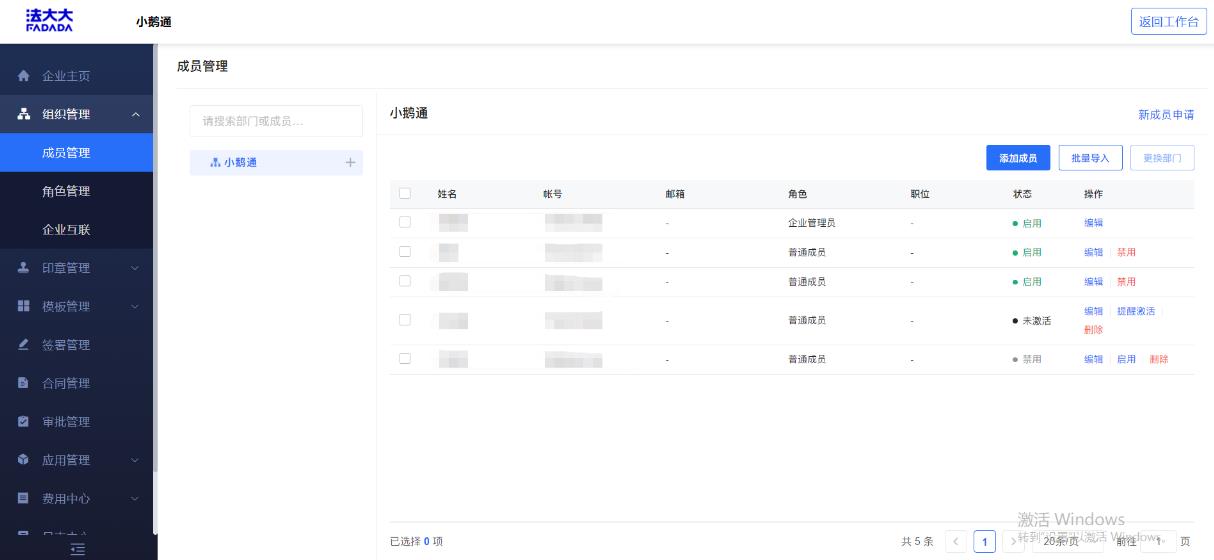Screen dimensions: 1214x560
Task: Go to next page arrow
Action: point(1013,541)
